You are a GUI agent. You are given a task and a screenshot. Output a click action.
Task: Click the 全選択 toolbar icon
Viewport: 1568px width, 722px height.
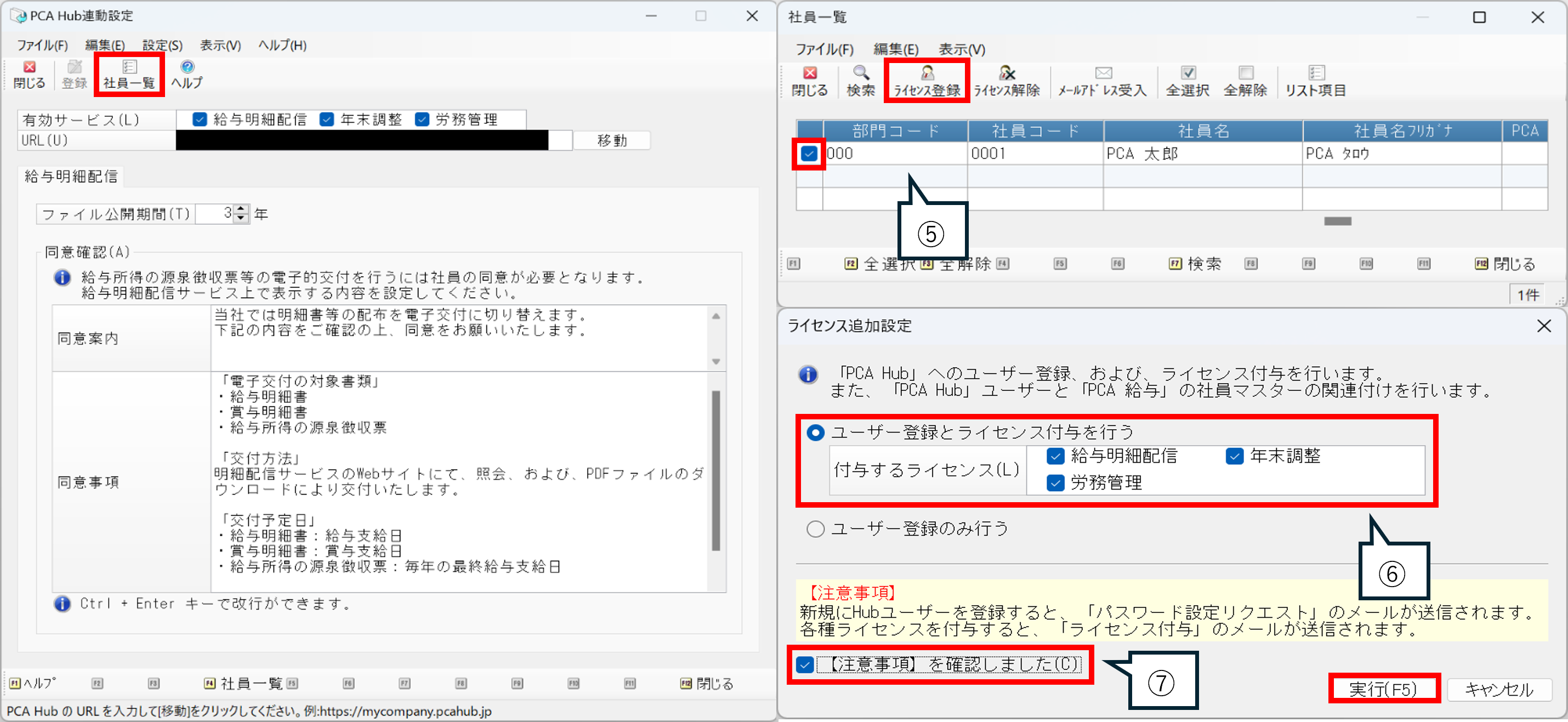tap(1188, 82)
